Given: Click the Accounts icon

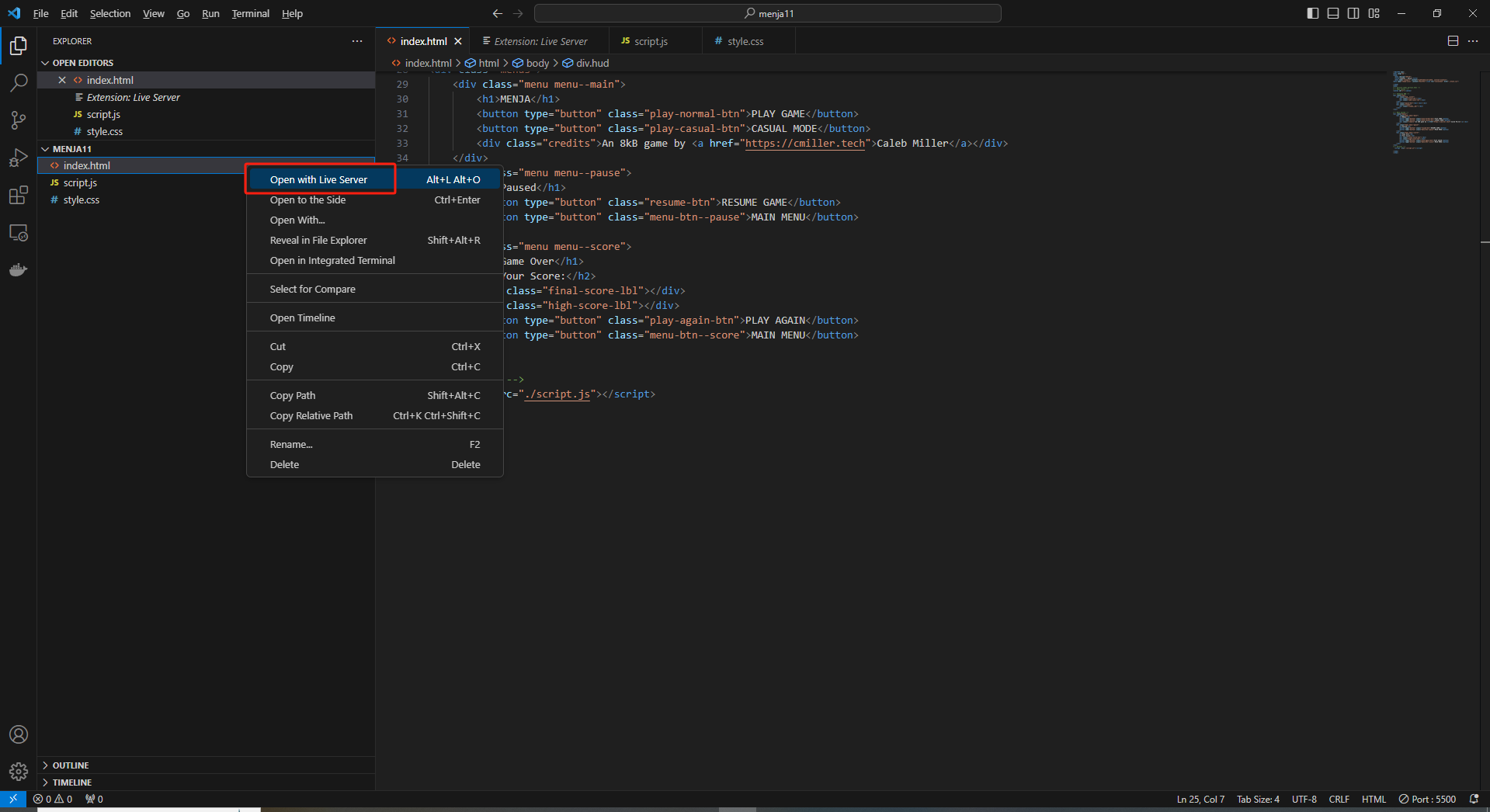Looking at the screenshot, I should point(19,734).
